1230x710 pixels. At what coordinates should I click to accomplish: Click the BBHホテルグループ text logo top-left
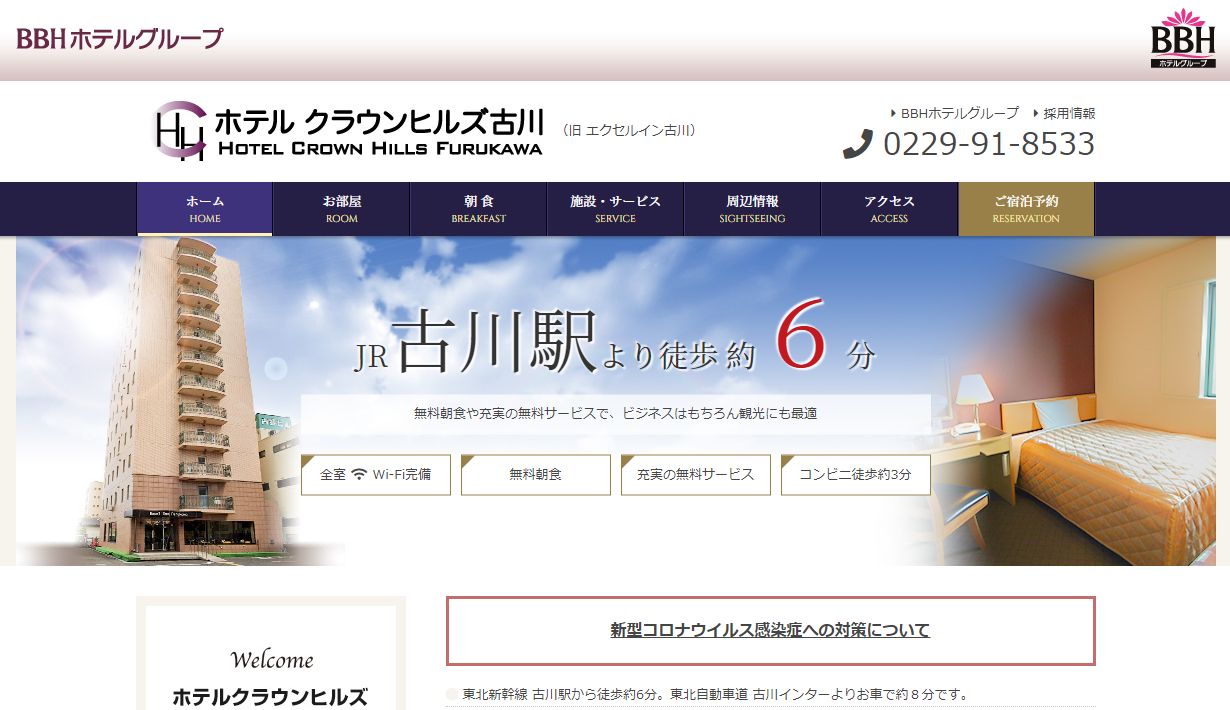coord(120,39)
